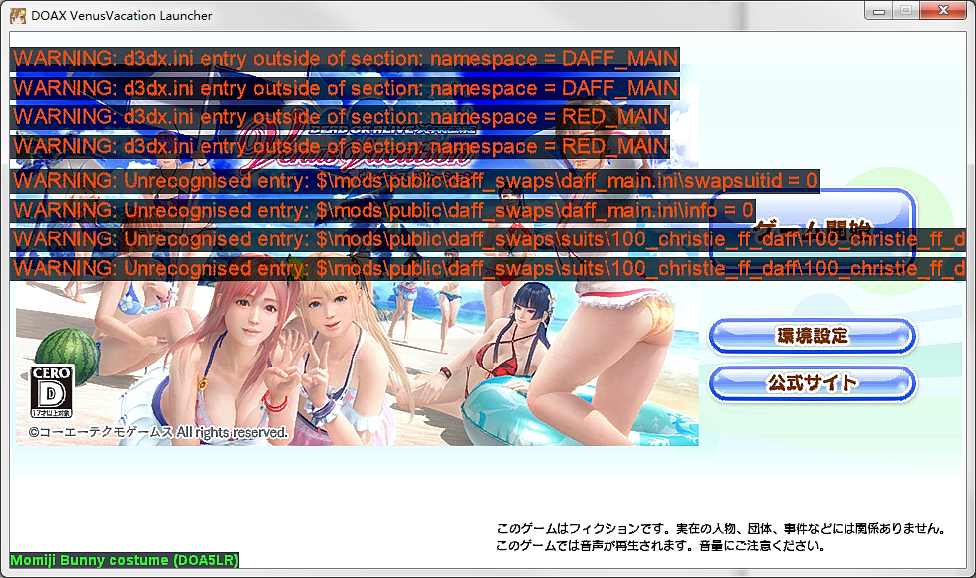Click the last 100_christie_ff_daff warning line
Image resolution: width=976 pixels, height=578 pixels.
coord(488,269)
